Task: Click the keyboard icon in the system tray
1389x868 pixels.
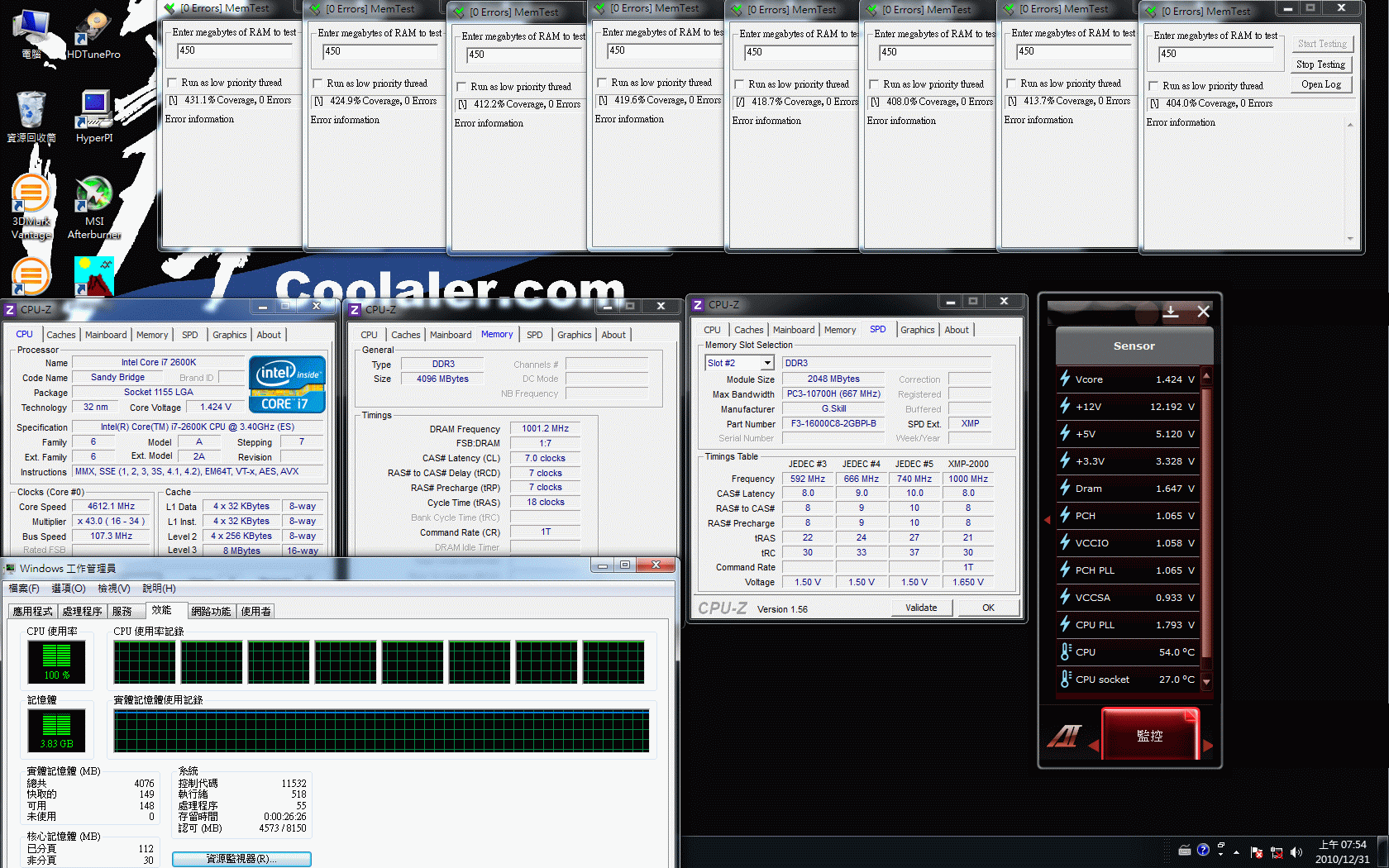Action: point(1185,850)
